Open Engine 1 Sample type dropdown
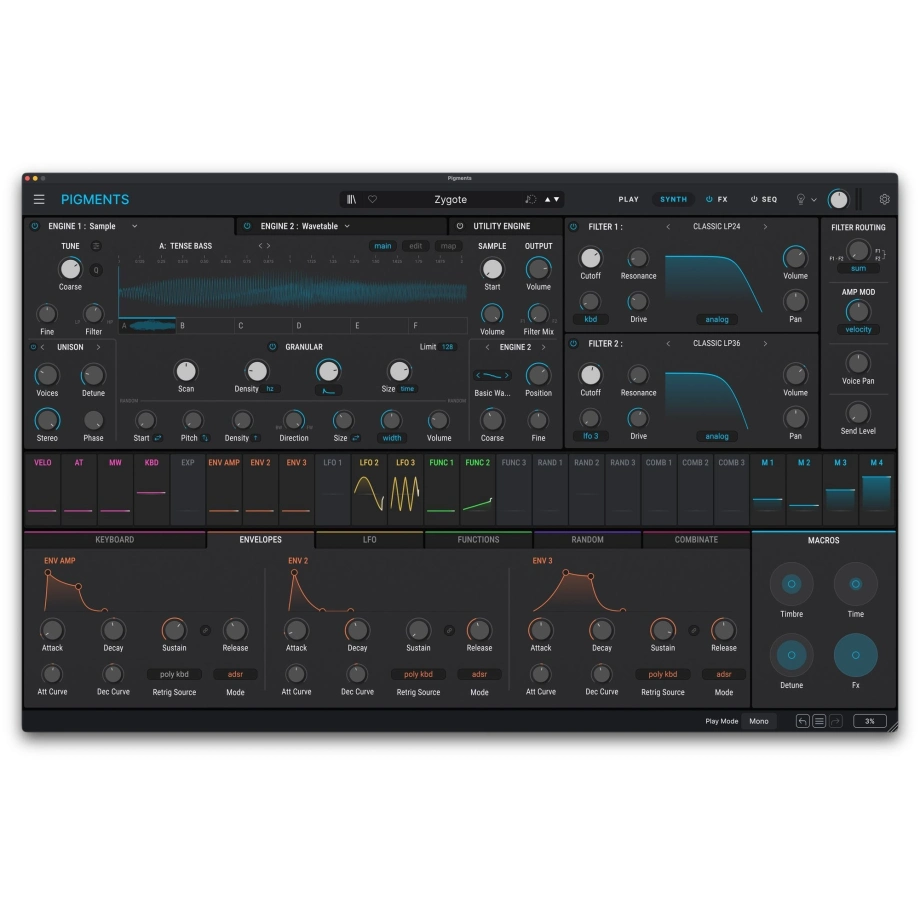920x920 pixels. pos(134,226)
